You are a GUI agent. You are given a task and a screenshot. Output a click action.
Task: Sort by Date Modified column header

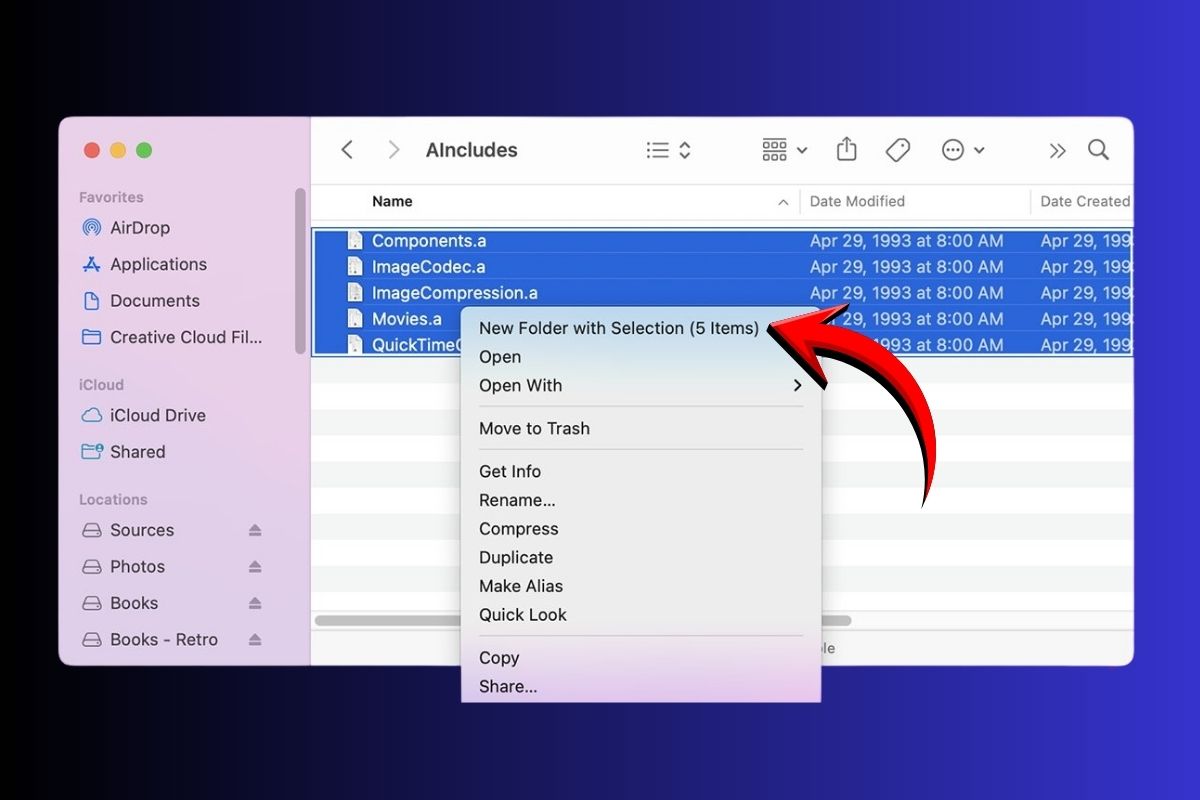[857, 201]
